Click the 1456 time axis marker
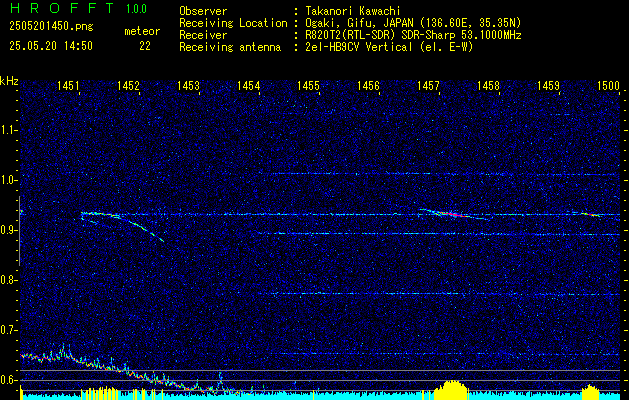This screenshot has width=629, height=400. coord(368,85)
